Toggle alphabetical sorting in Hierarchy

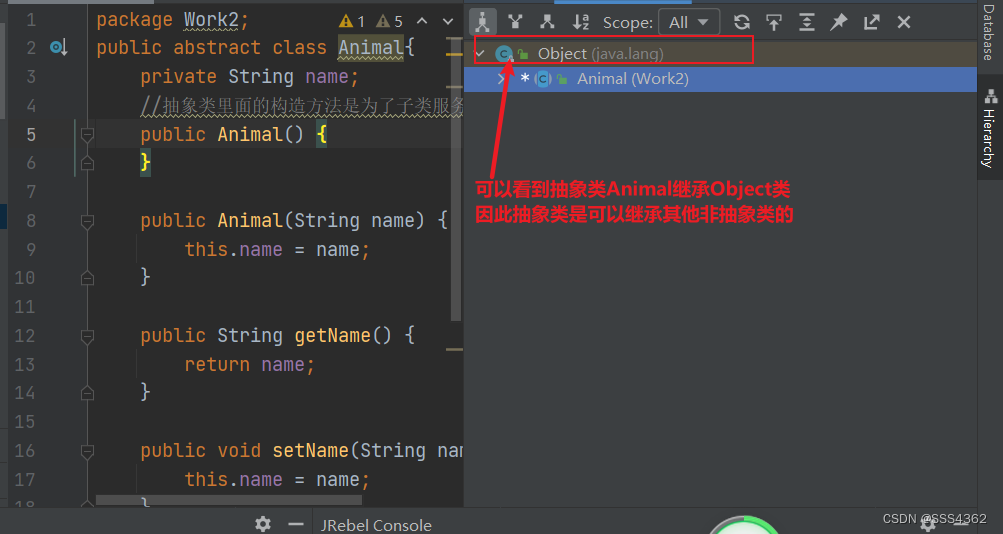point(580,22)
